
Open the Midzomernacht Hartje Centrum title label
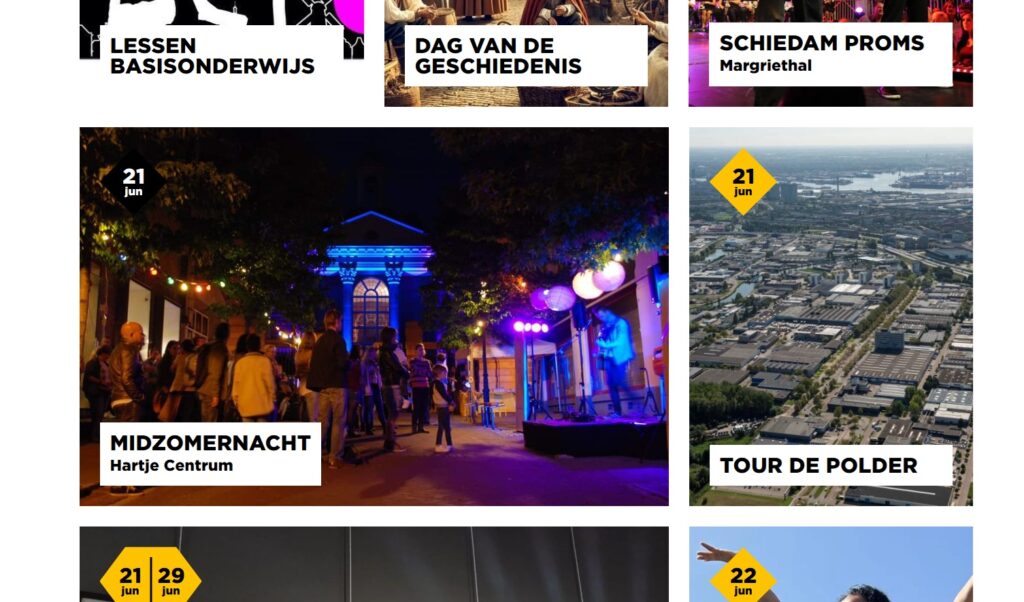(x=210, y=454)
